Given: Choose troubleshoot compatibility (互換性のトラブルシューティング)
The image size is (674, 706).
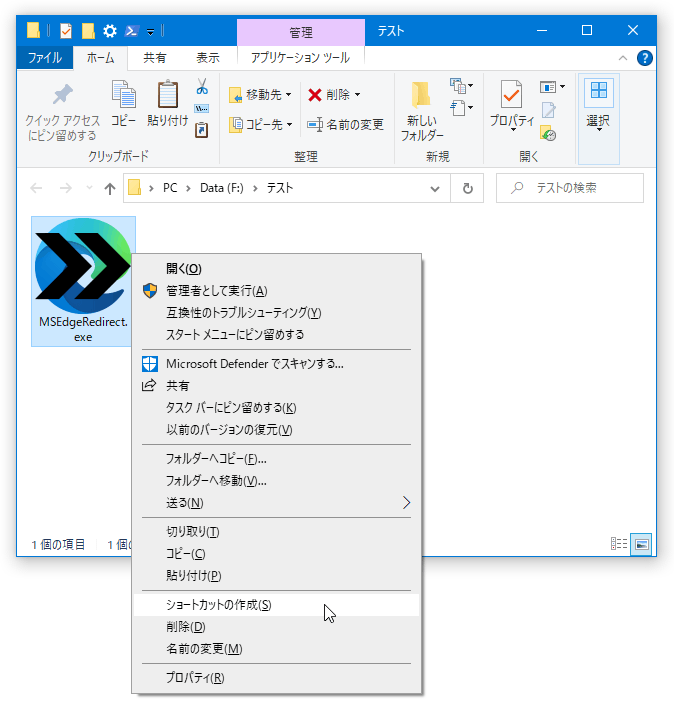Looking at the screenshot, I should [276, 313].
